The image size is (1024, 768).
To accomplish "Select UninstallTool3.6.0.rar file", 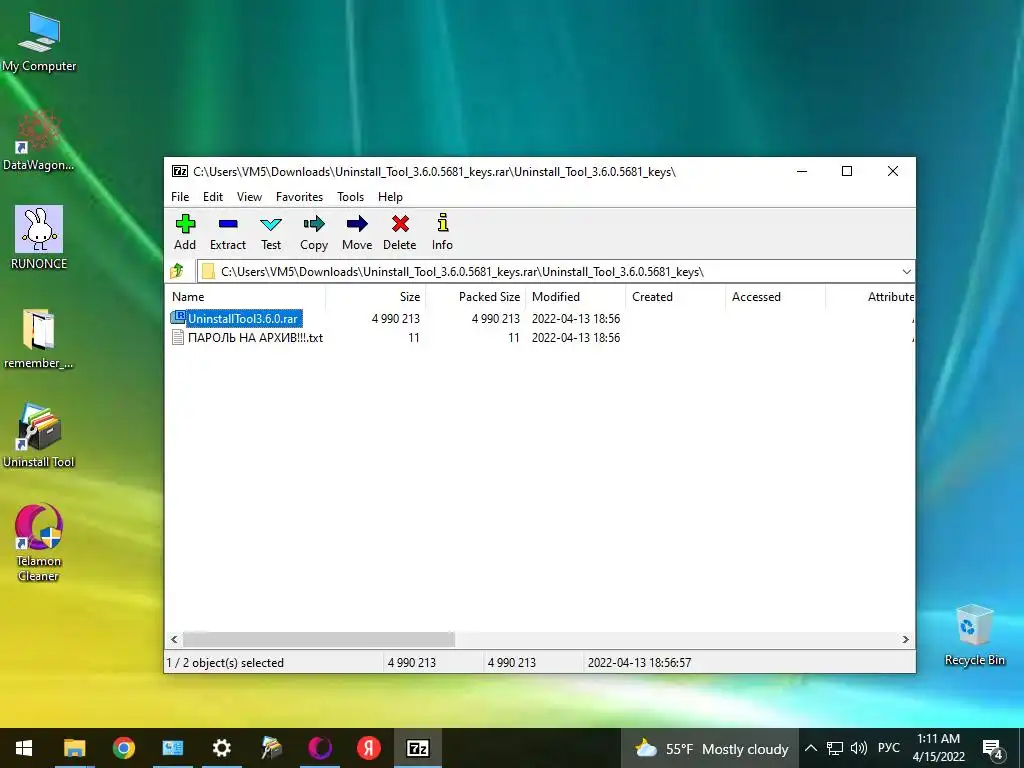I will coord(242,319).
